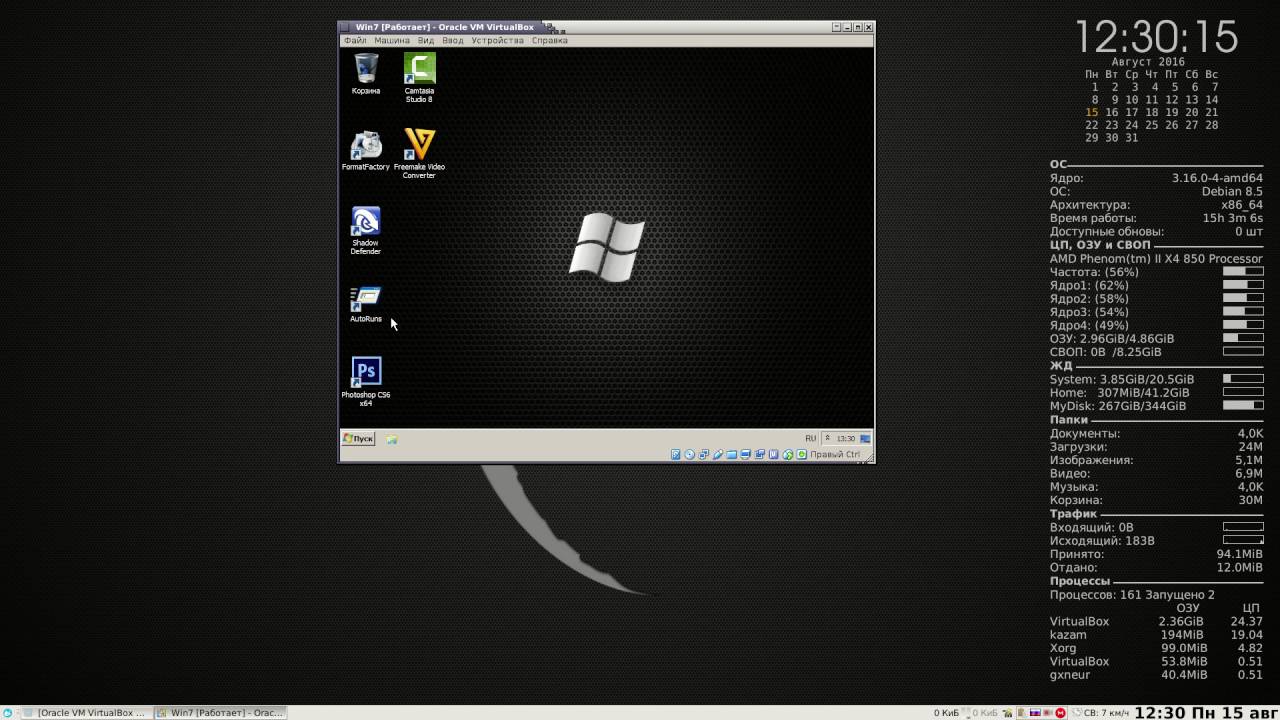Click highlighted date 15 in conky calendar

tap(1092, 112)
